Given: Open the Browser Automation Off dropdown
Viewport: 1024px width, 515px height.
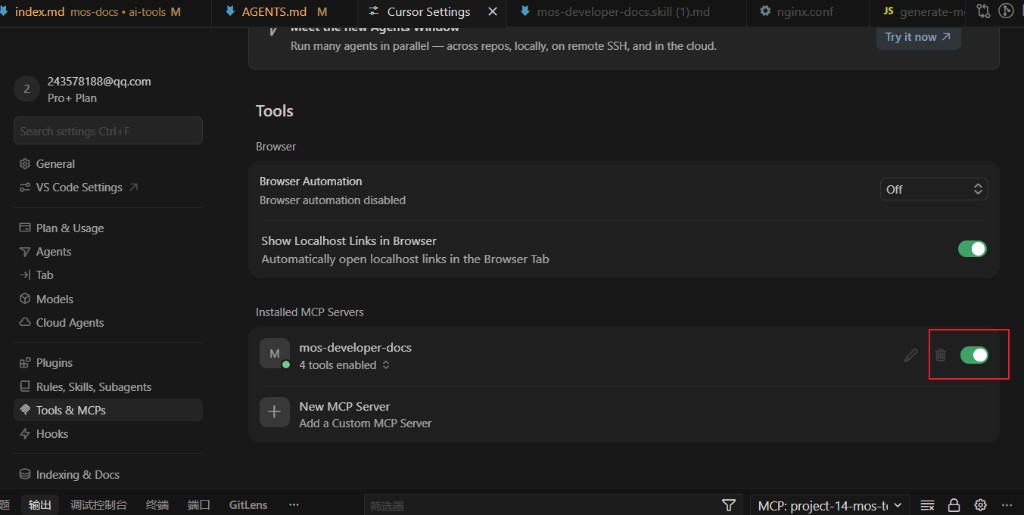Looking at the screenshot, I should [x=934, y=189].
